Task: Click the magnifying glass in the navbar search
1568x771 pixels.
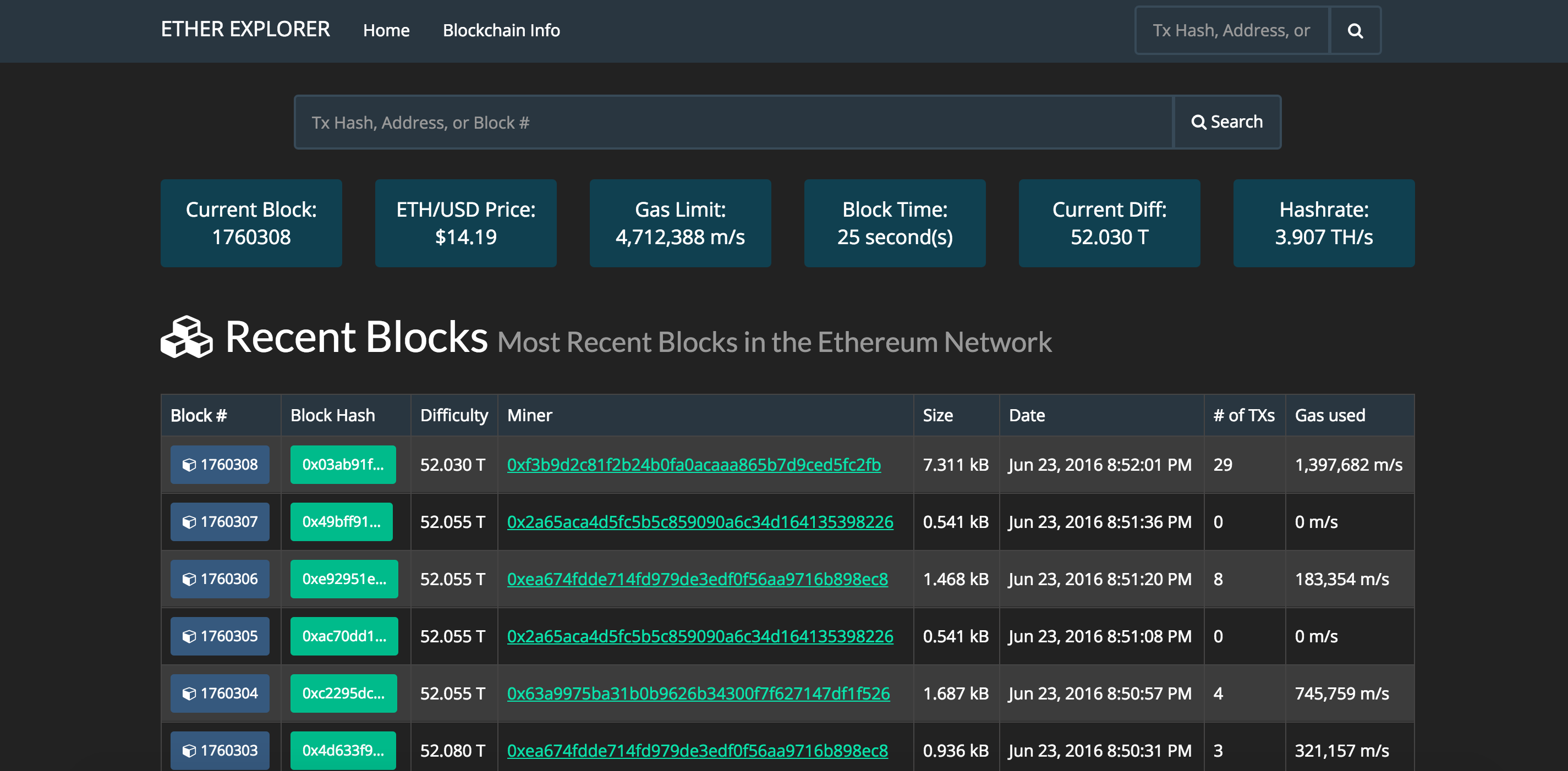Action: pyautogui.click(x=1355, y=30)
